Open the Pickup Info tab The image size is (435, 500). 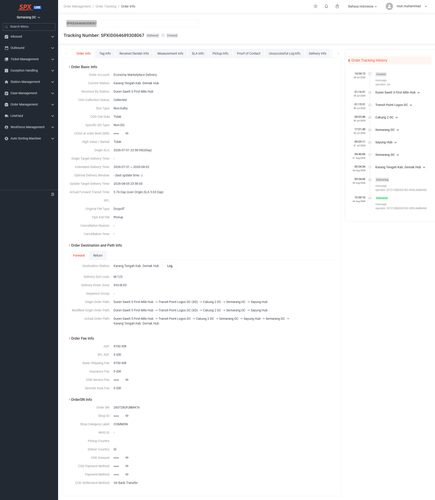[220, 53]
